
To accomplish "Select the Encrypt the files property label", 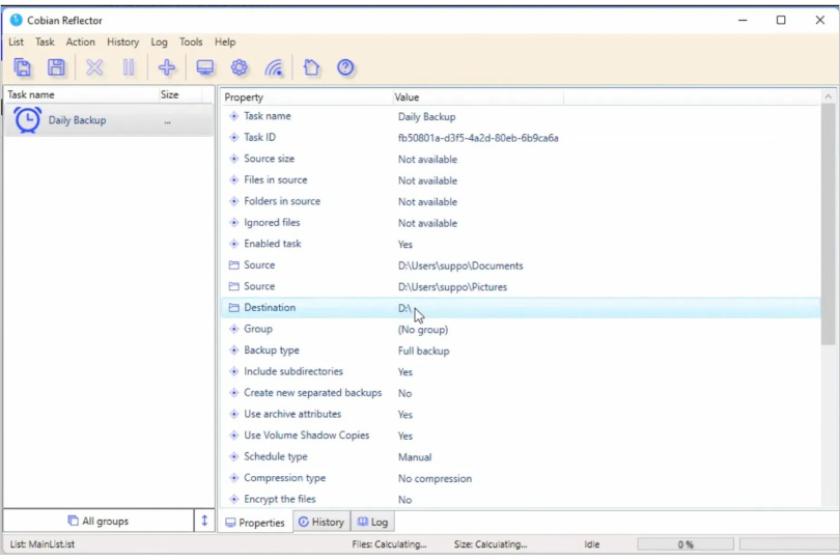I will (x=280, y=499).
